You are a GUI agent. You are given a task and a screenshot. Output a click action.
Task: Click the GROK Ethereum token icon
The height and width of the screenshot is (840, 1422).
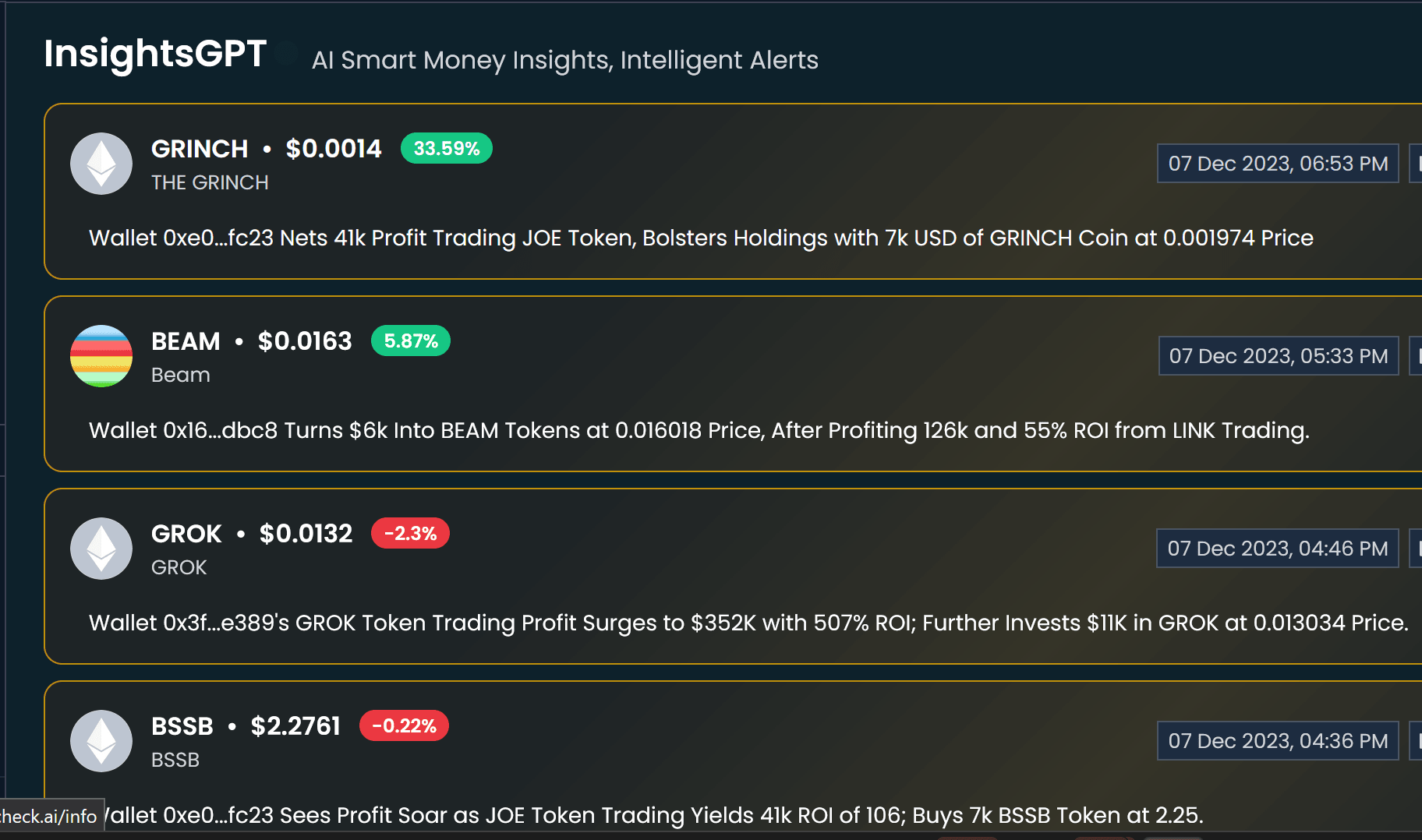point(101,549)
